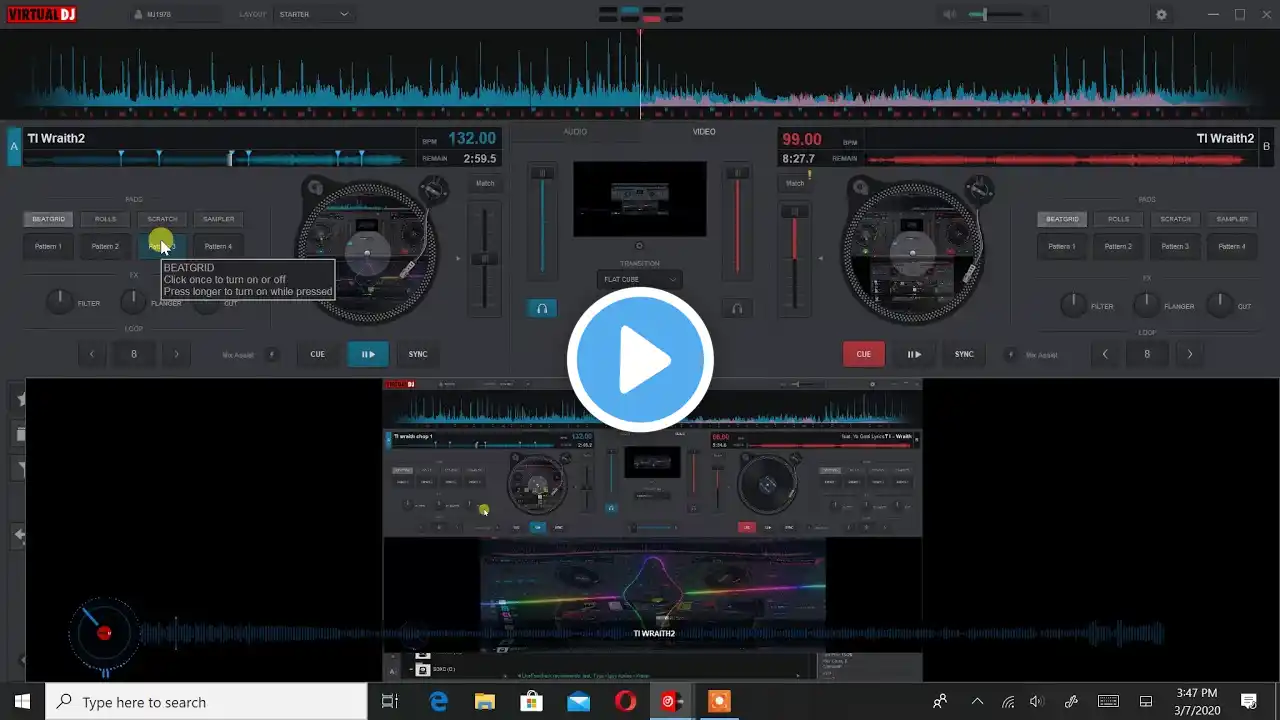
Task: Trigger Pattern 4 pad on deck B
Action: click(1232, 246)
